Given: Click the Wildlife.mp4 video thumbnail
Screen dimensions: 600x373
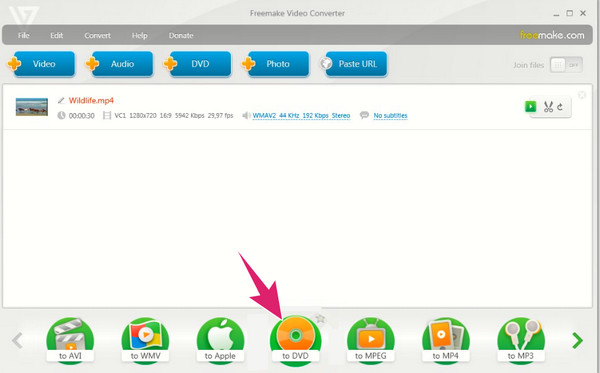Looking at the screenshot, I should point(32,107).
